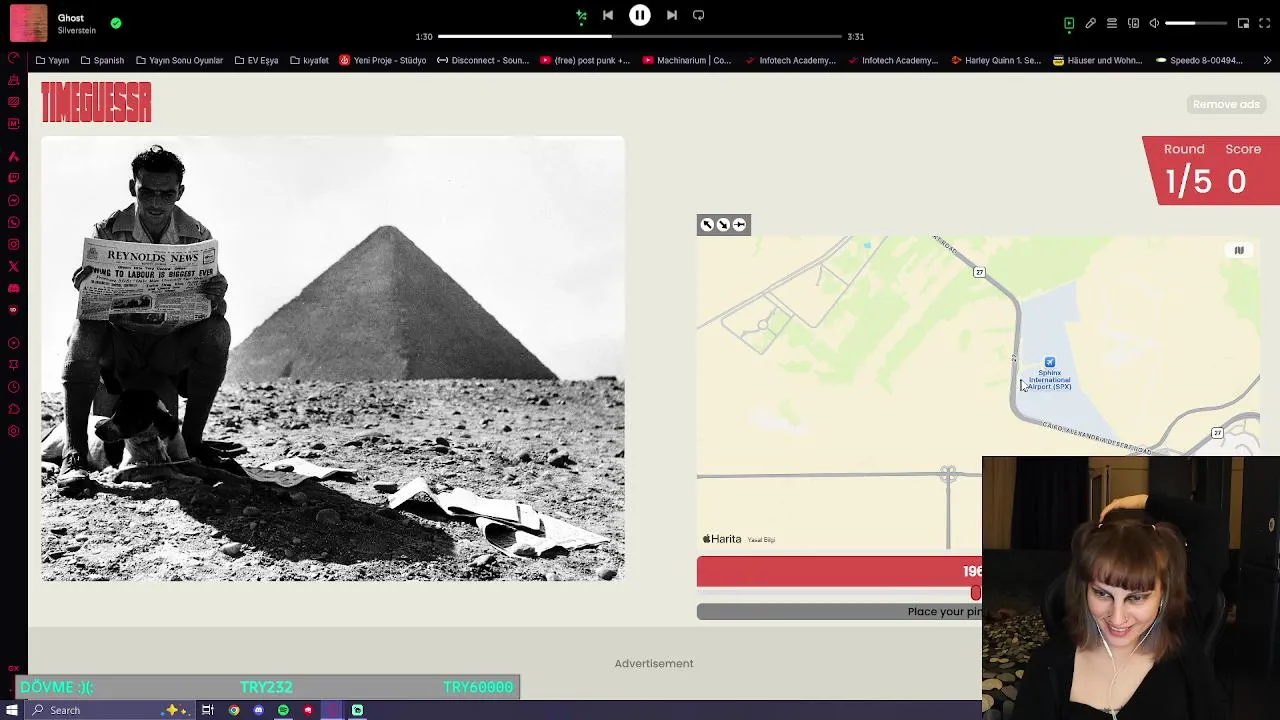This screenshot has width=1280, height=720.
Task: Toggle smart shuffle in the player
Action: coord(581,15)
